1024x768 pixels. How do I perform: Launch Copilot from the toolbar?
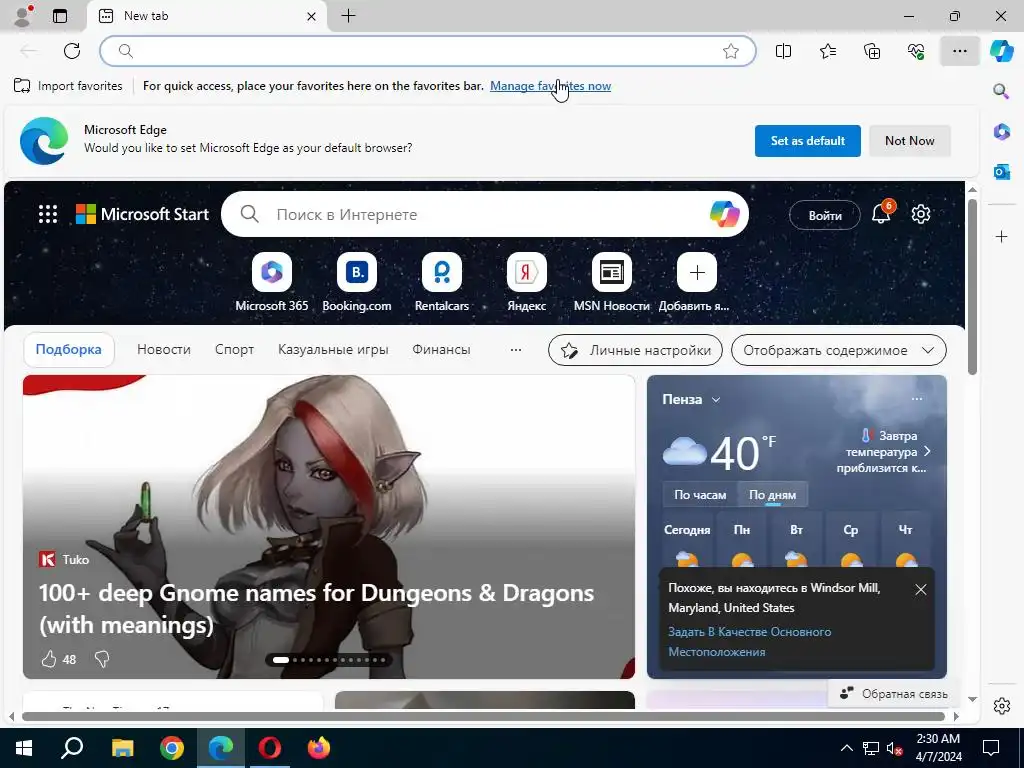click(1001, 51)
